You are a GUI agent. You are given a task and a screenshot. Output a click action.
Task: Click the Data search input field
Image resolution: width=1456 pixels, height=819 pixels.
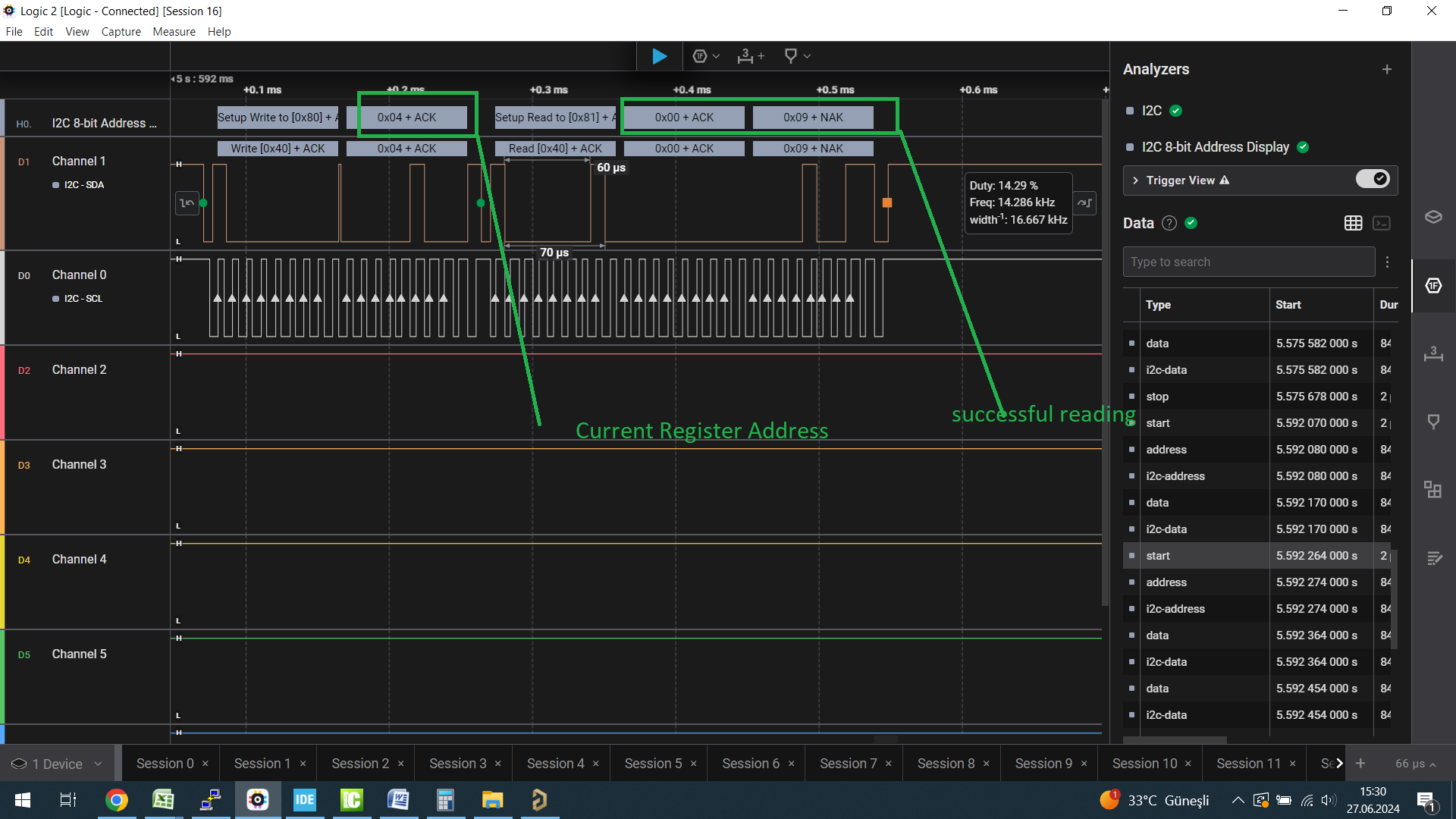coord(1248,262)
